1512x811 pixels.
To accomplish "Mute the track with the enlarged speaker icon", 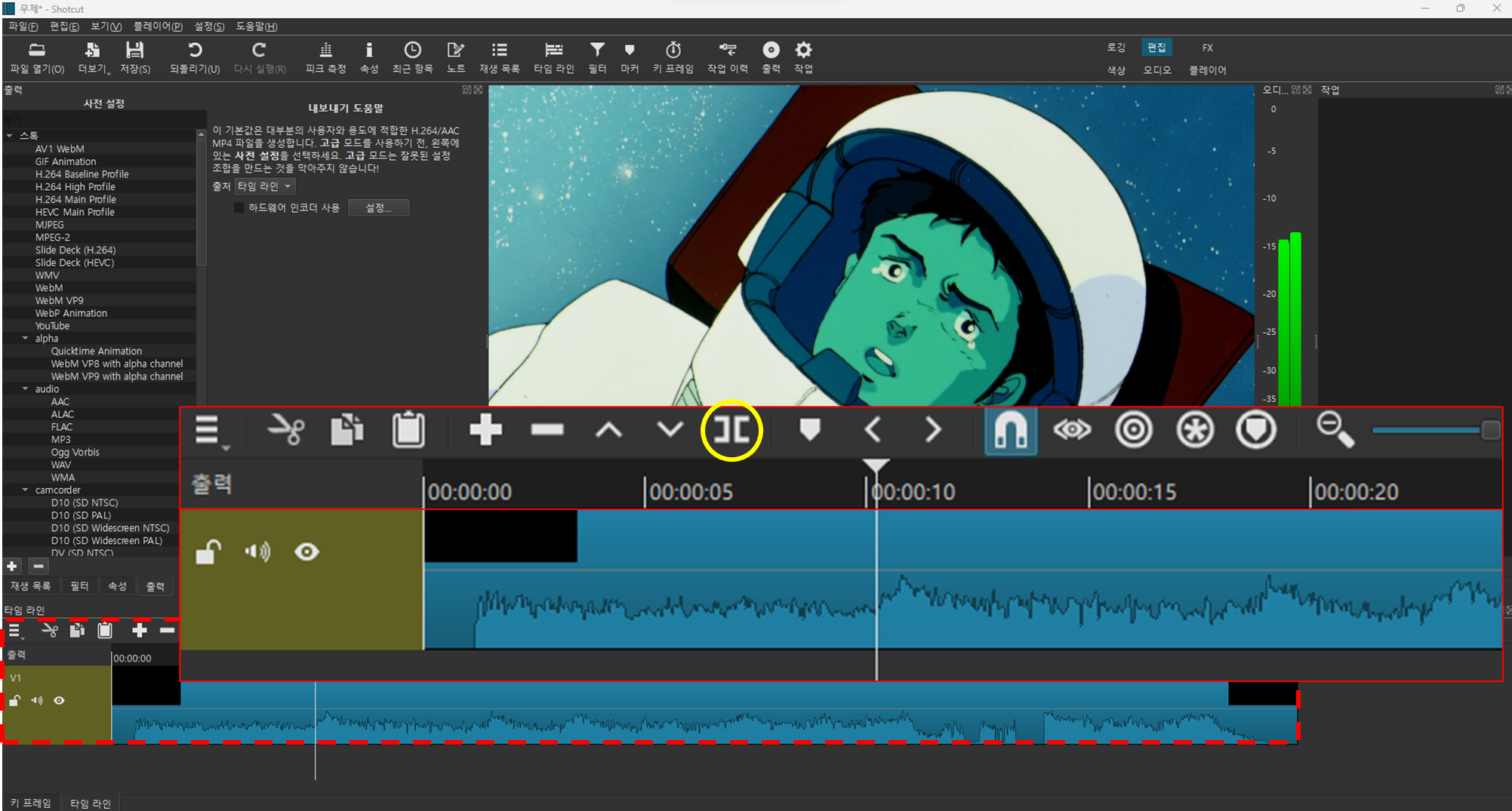I will point(257,552).
